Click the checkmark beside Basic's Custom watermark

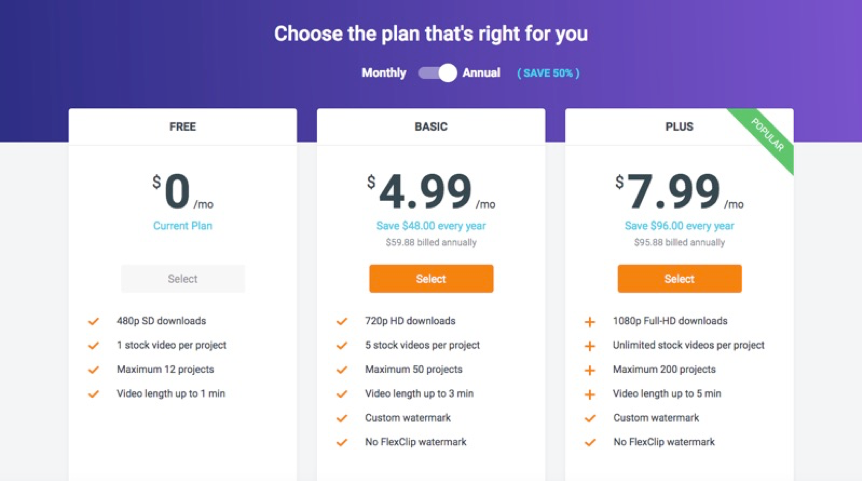tap(341, 418)
